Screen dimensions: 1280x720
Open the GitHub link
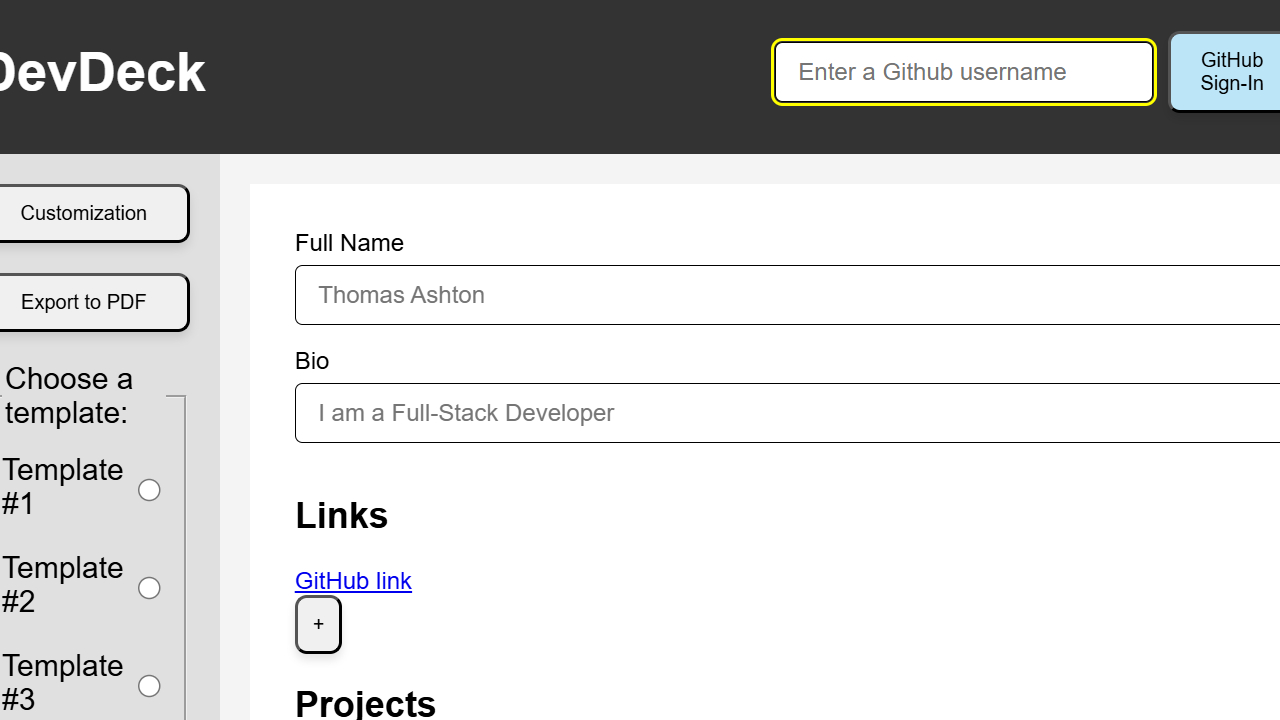353,581
